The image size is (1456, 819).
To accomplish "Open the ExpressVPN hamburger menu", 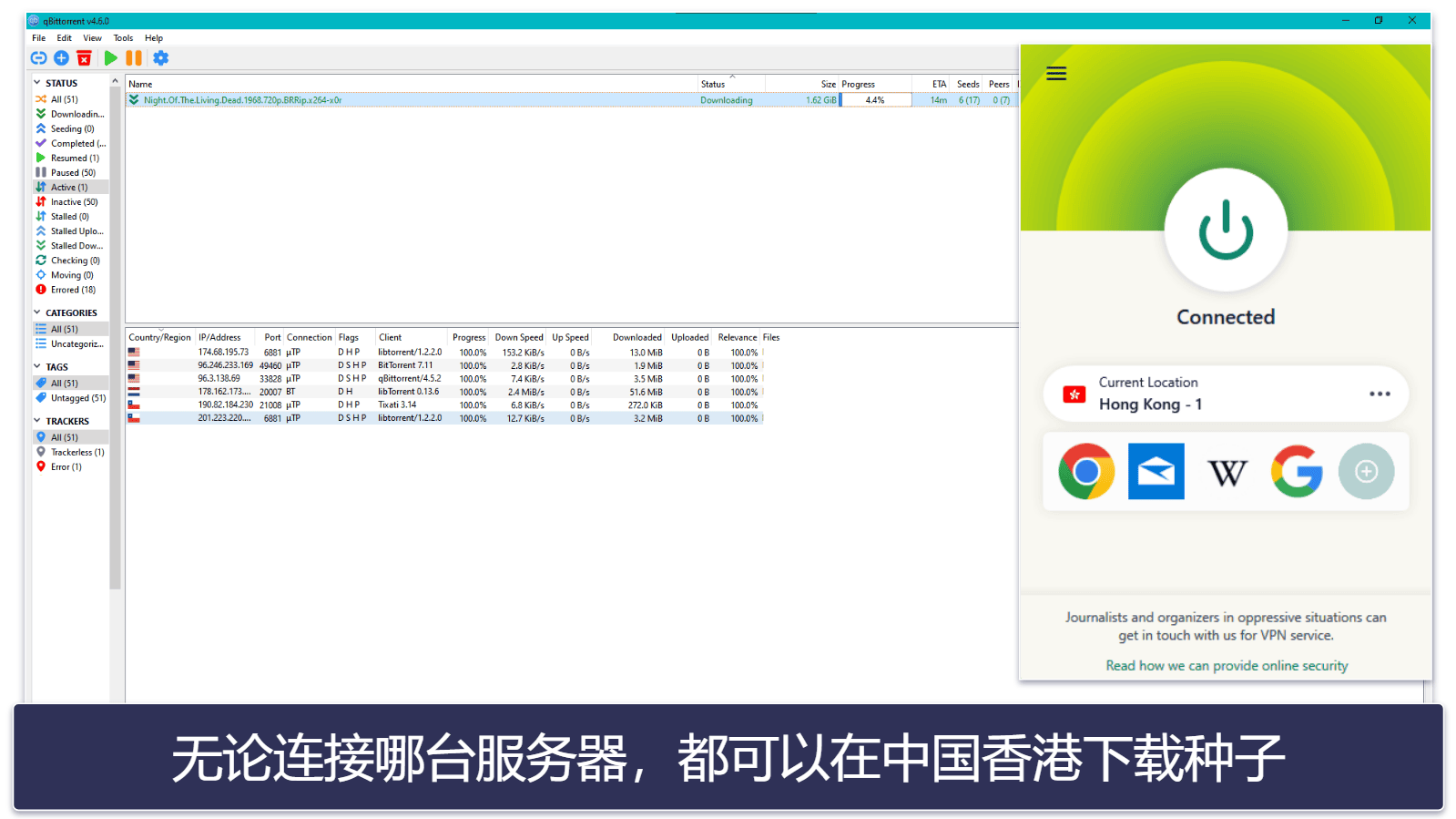I will click(x=1056, y=74).
